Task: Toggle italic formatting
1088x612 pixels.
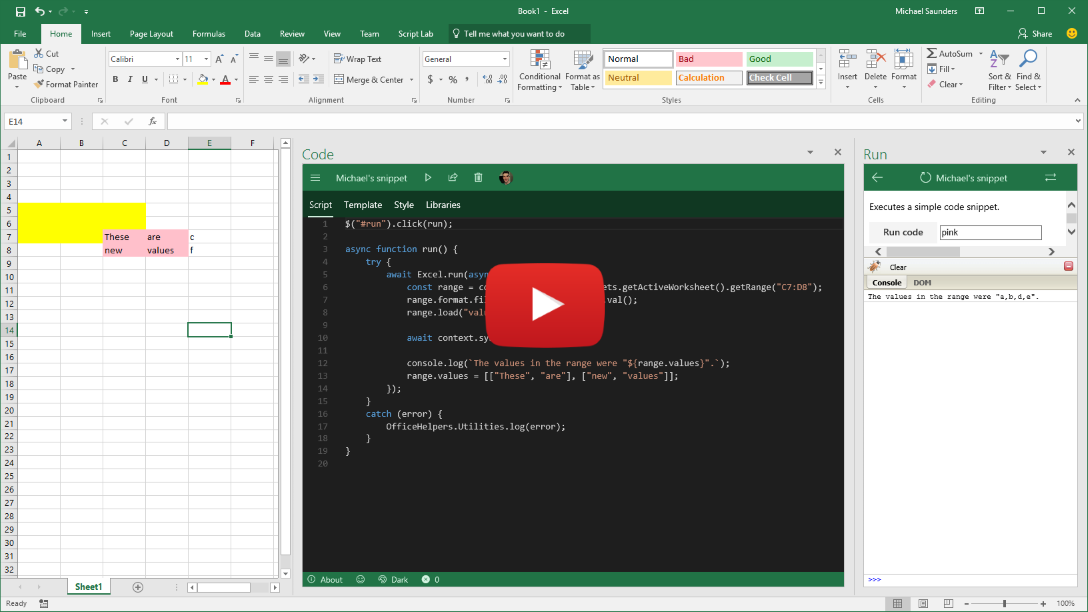Action: coord(130,80)
